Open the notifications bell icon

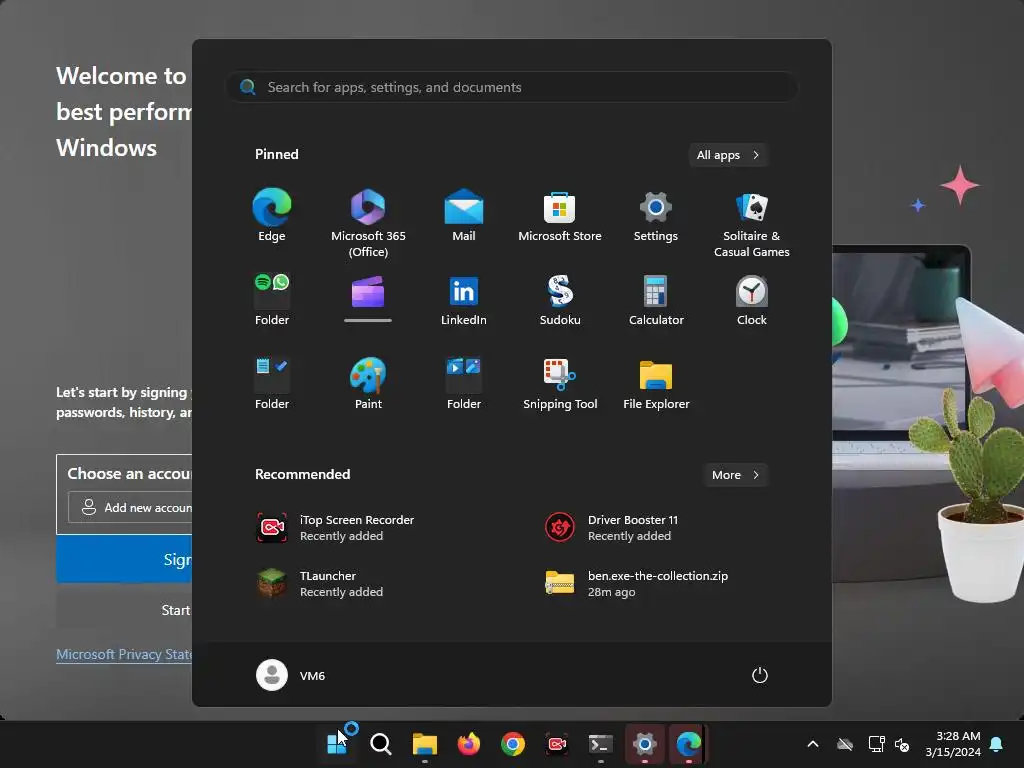(997, 744)
